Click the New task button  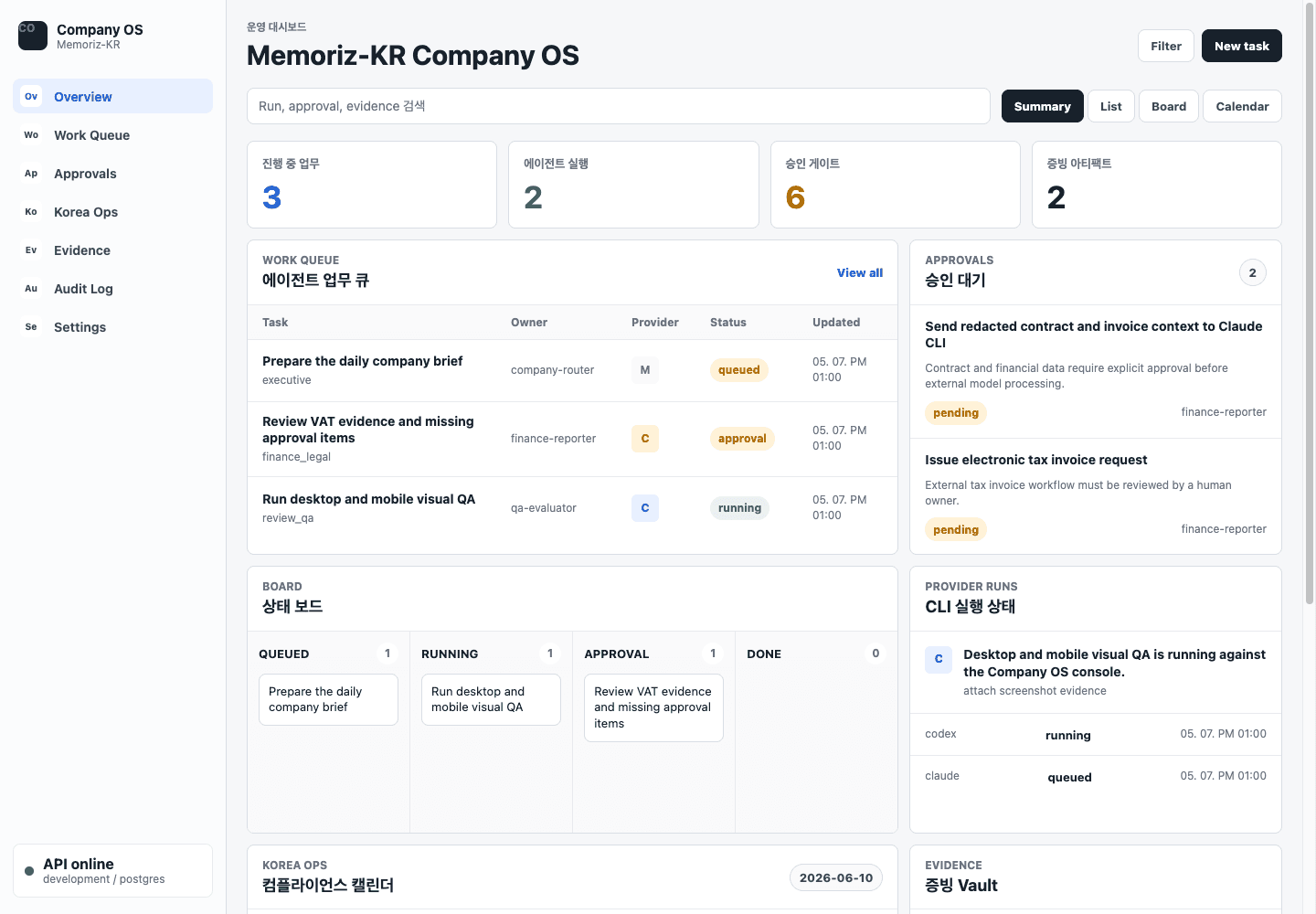tap(1242, 46)
